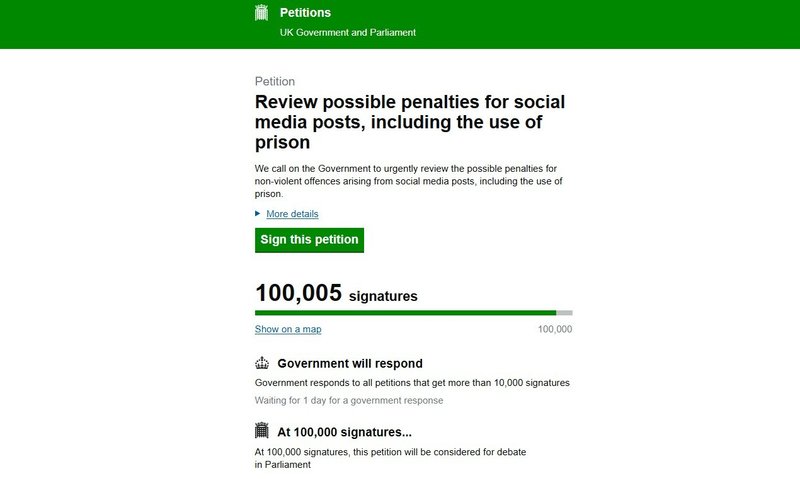The image size is (800, 479).
Task: Open the Show on a map link
Action: 288,329
